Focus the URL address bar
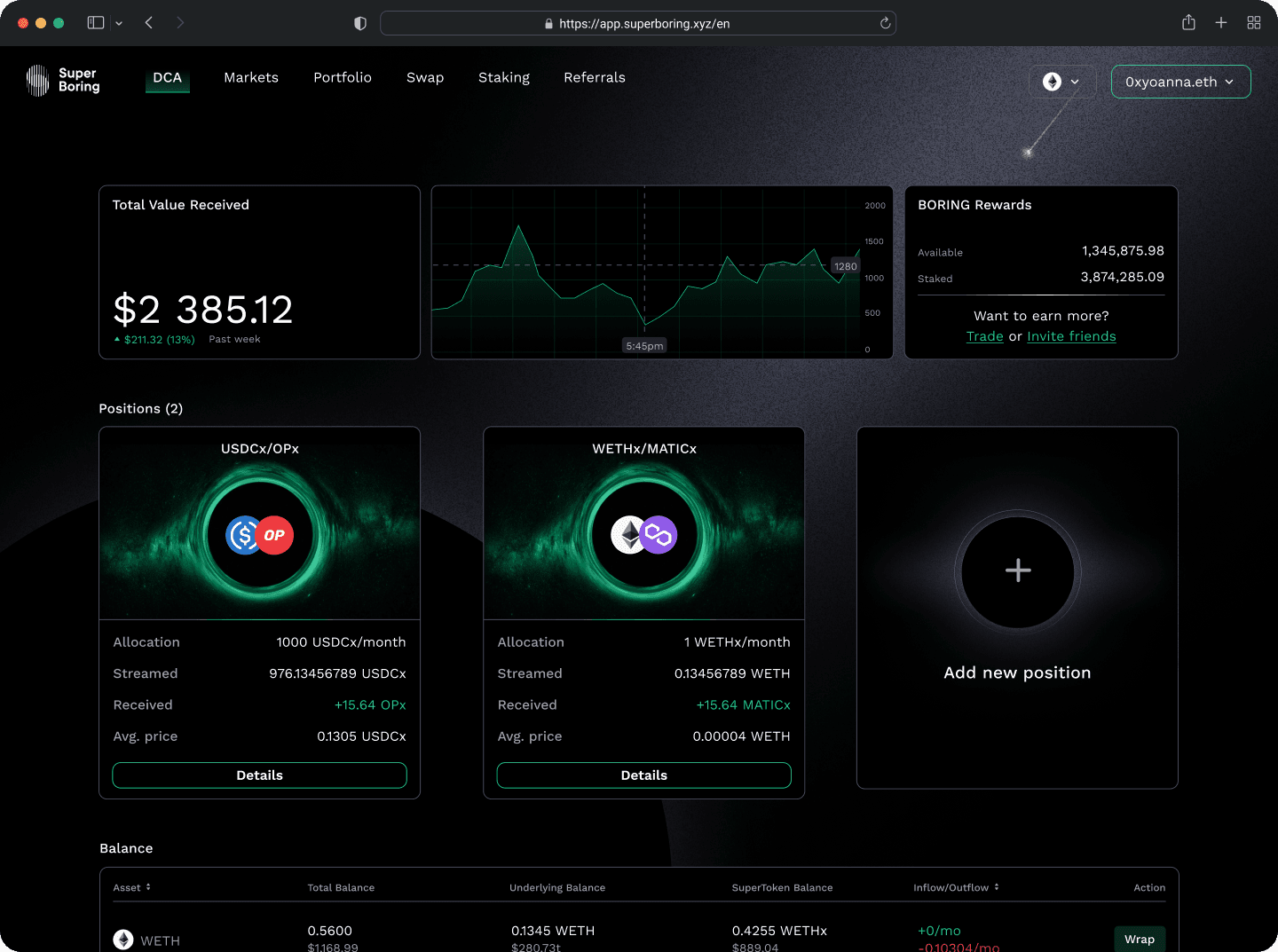The width and height of the screenshot is (1278, 952). coord(637,23)
